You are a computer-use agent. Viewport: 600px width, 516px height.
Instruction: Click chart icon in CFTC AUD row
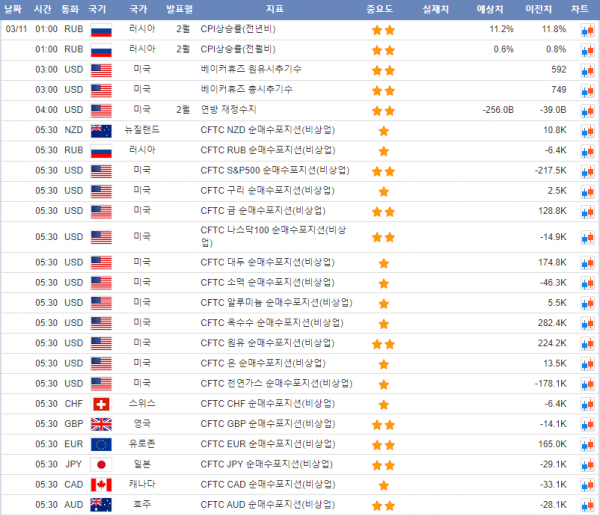[x=587, y=505]
